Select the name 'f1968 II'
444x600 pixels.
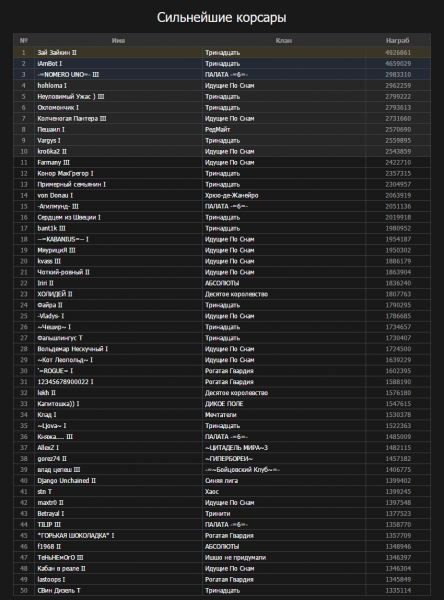pos(49,546)
